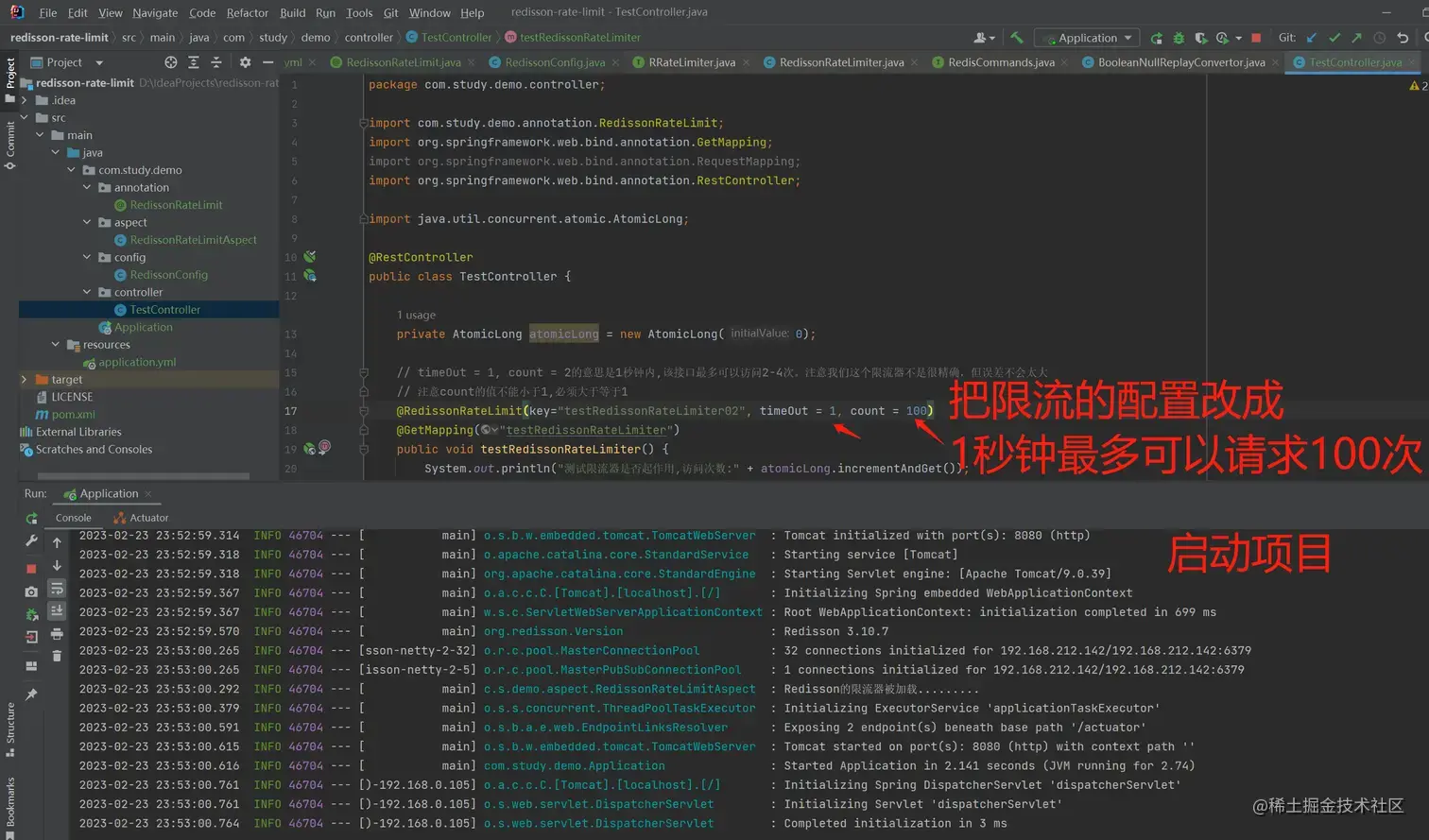
Task: Click the Exit icon in Run panel
Action: [31, 637]
